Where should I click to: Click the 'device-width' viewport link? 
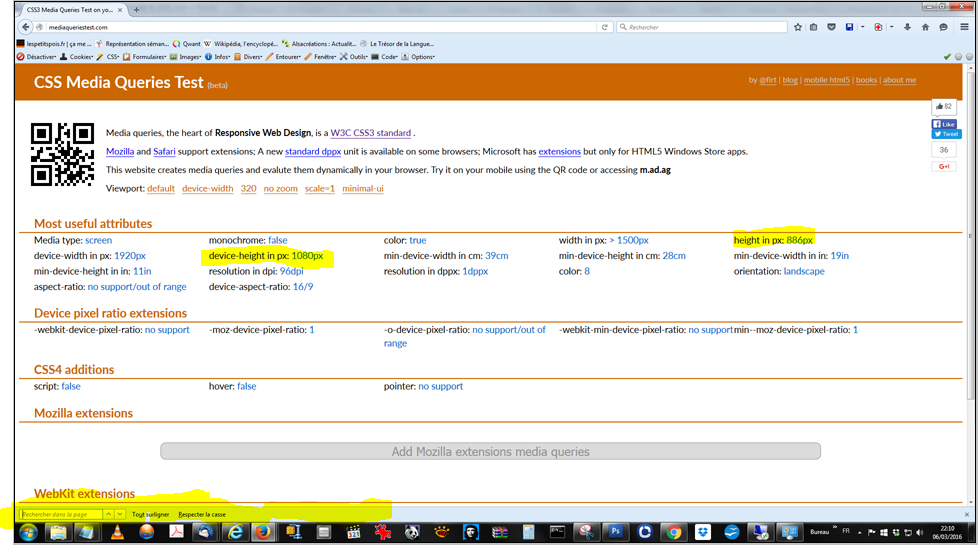click(207, 188)
